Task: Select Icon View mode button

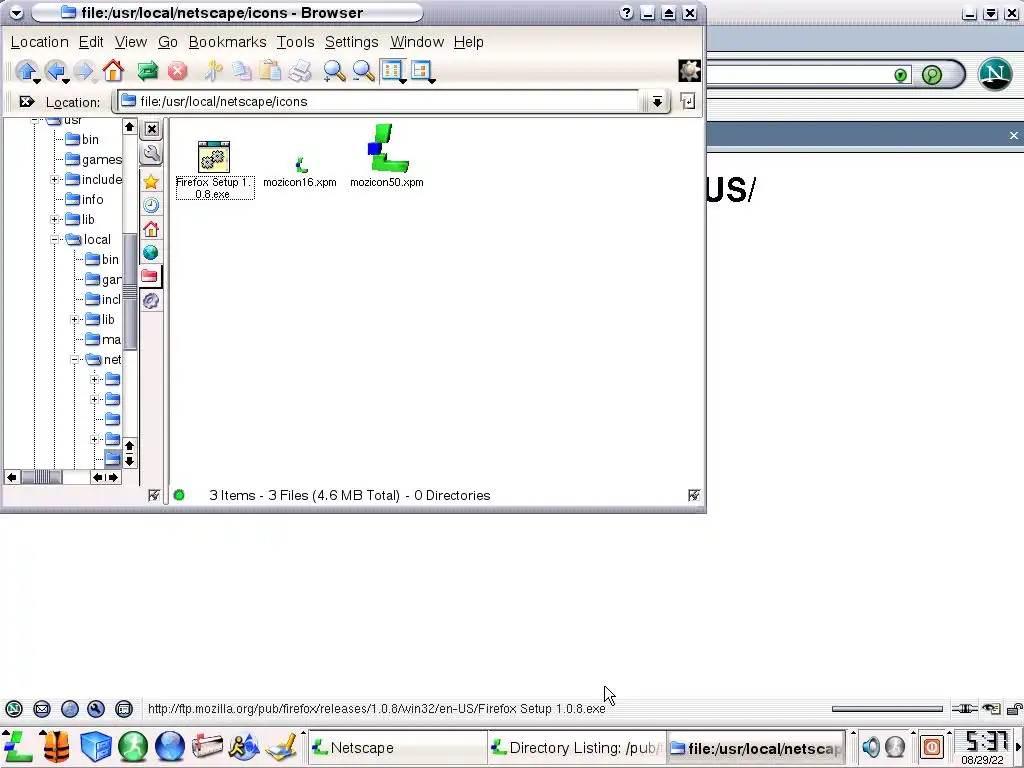Action: pos(392,70)
